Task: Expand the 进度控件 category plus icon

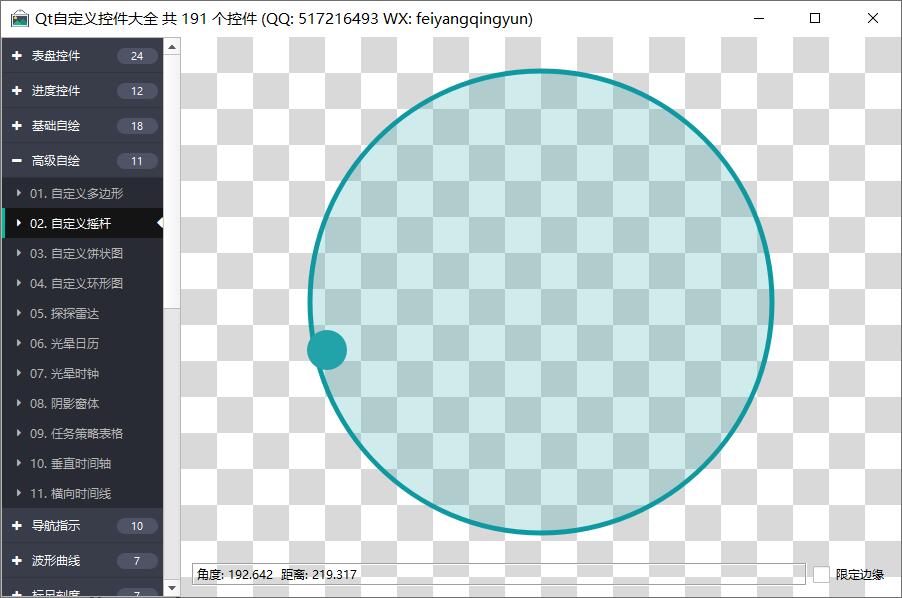Action: tap(17, 91)
